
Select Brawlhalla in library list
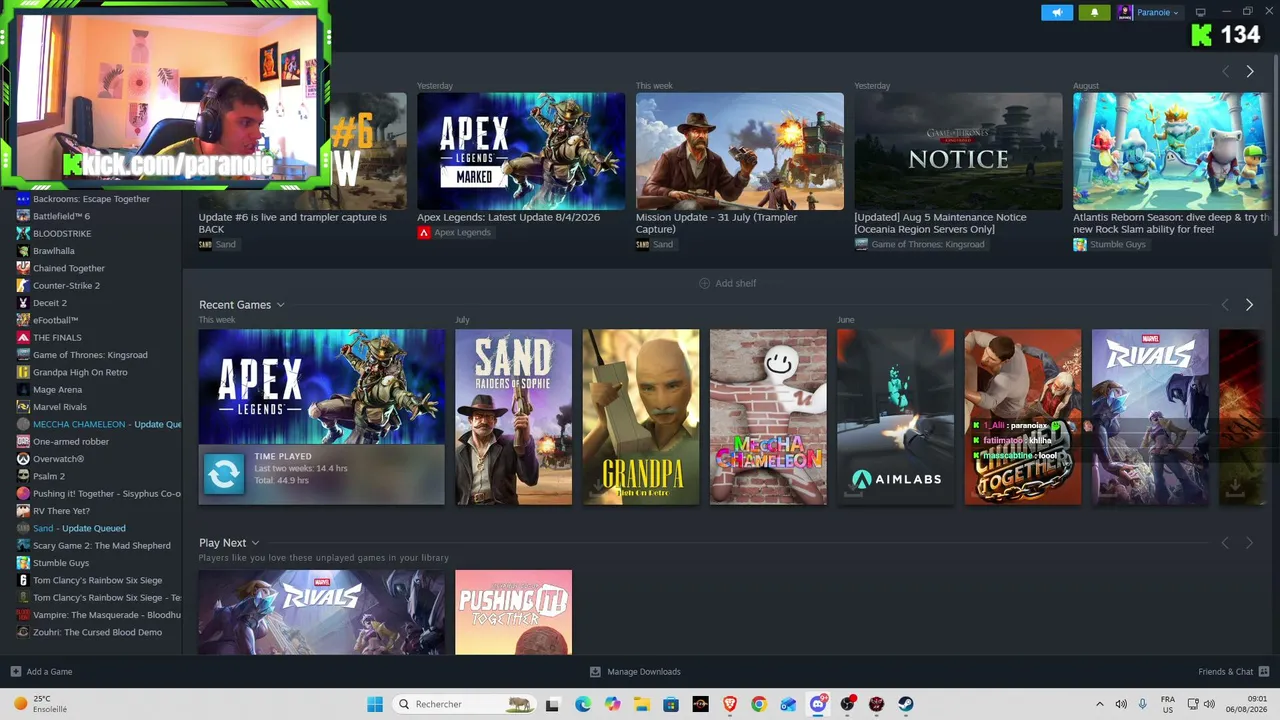54,251
